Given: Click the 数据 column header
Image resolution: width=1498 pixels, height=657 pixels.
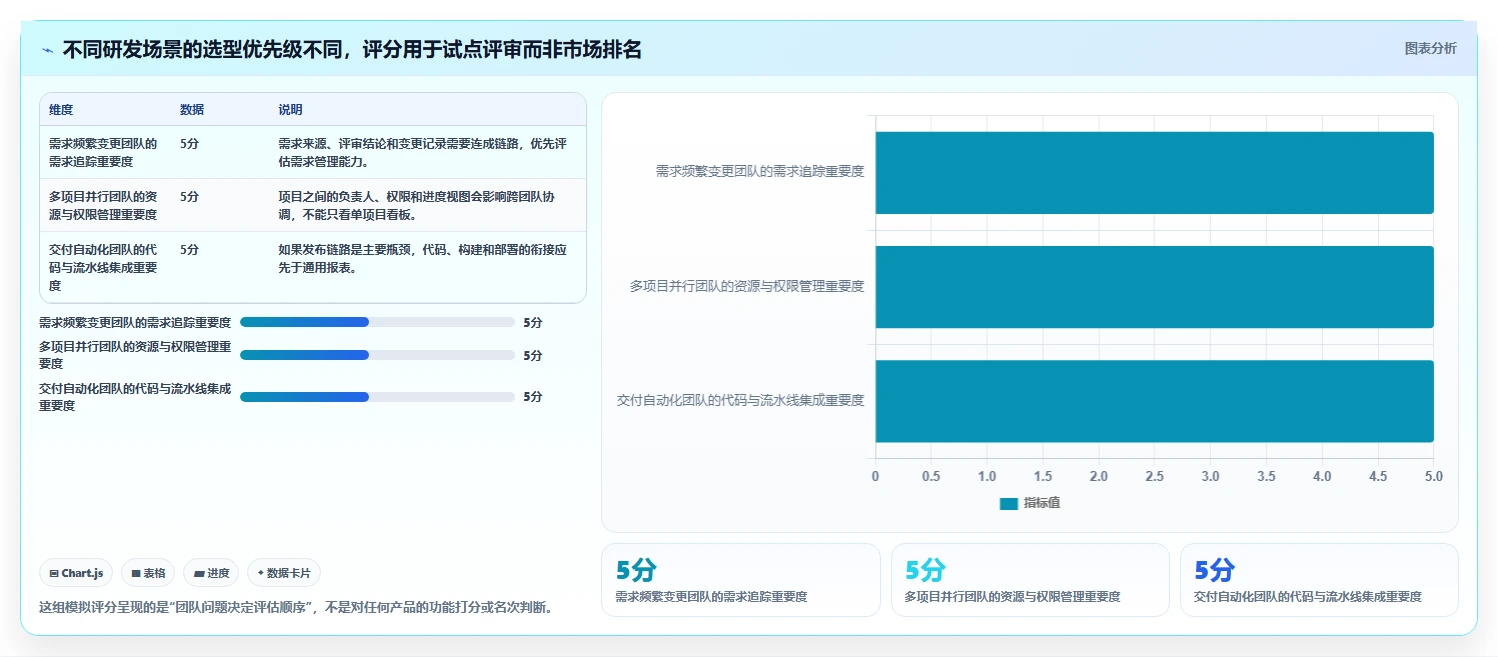Looking at the screenshot, I should tap(192, 110).
